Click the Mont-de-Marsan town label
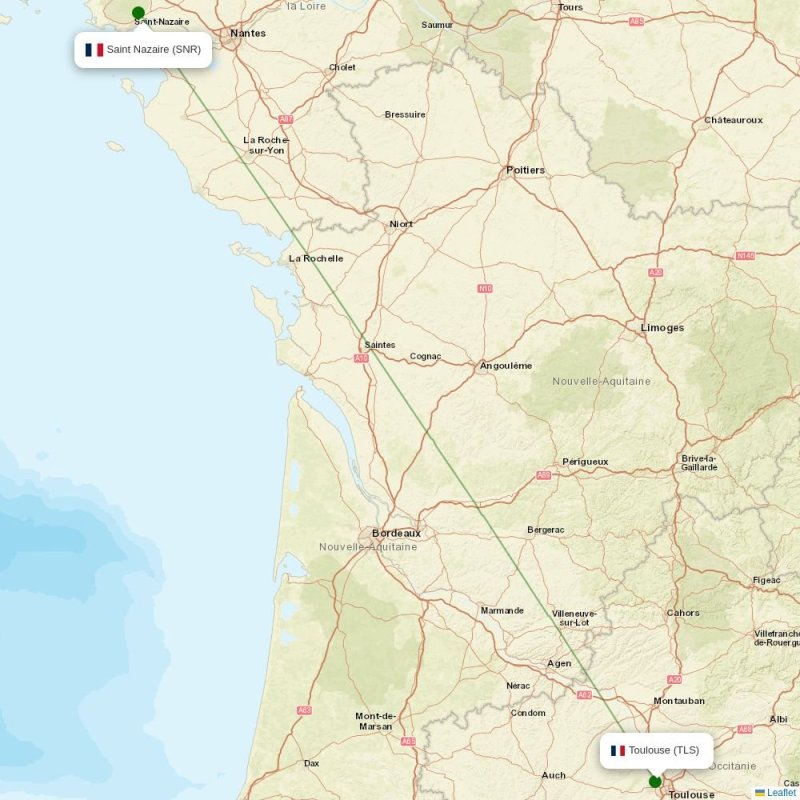Screen dimensions: 800x800 [x=376, y=721]
